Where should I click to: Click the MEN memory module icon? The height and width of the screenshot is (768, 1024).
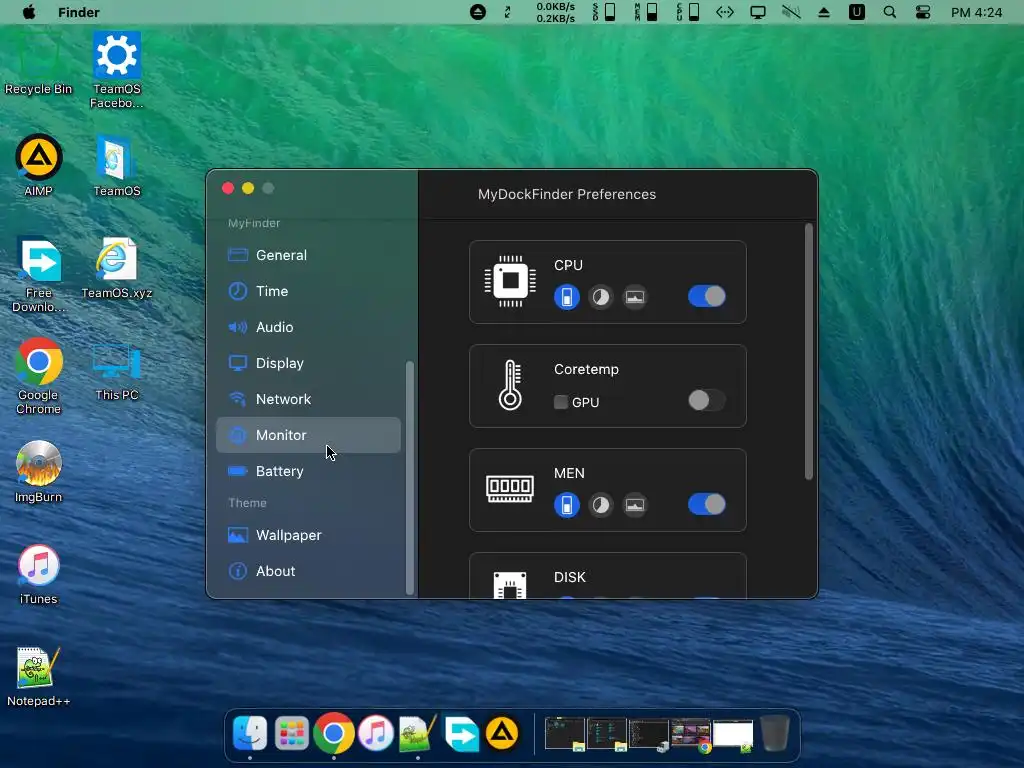510,488
